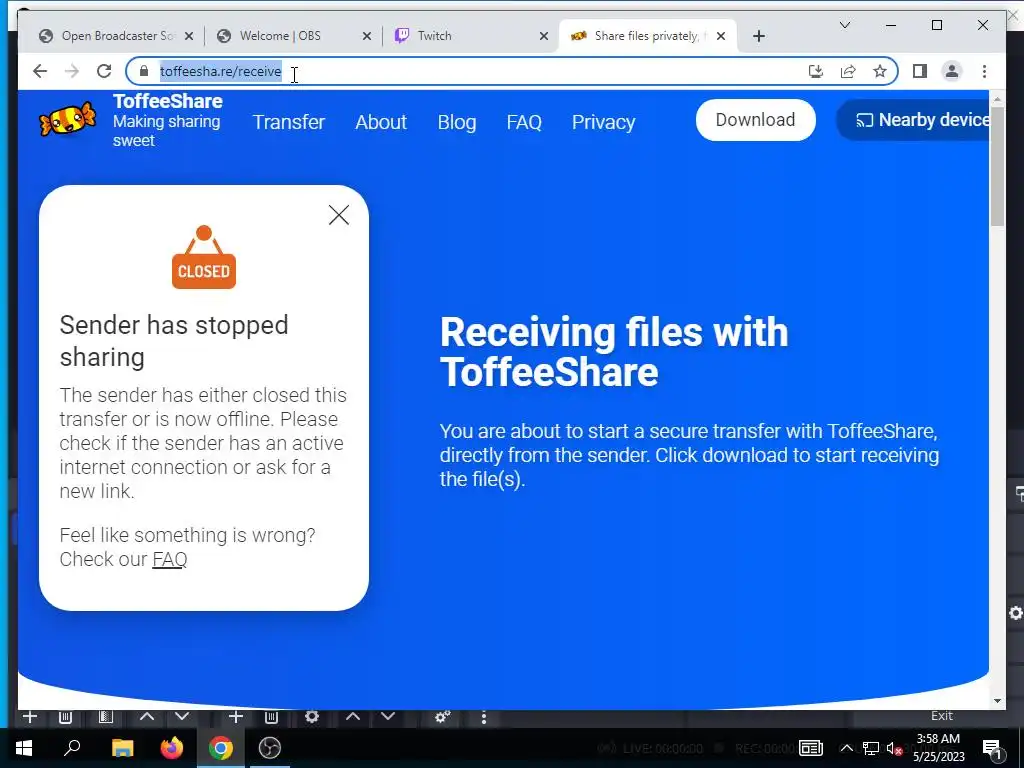
Task: Reload the ToffeeShare page
Action: (x=104, y=71)
